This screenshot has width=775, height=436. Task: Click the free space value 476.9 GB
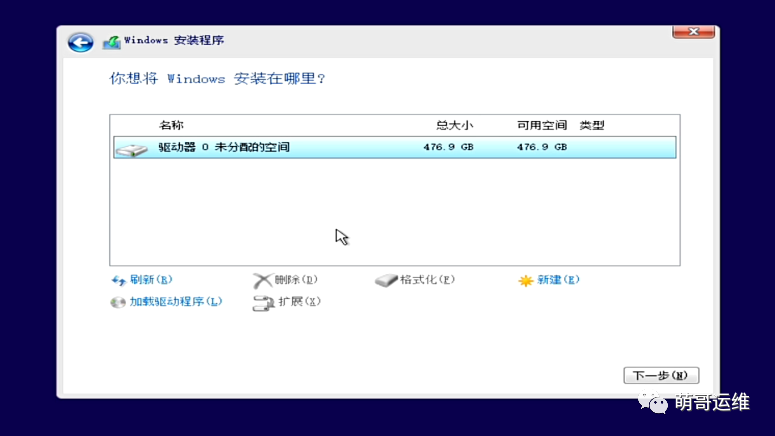click(542, 147)
